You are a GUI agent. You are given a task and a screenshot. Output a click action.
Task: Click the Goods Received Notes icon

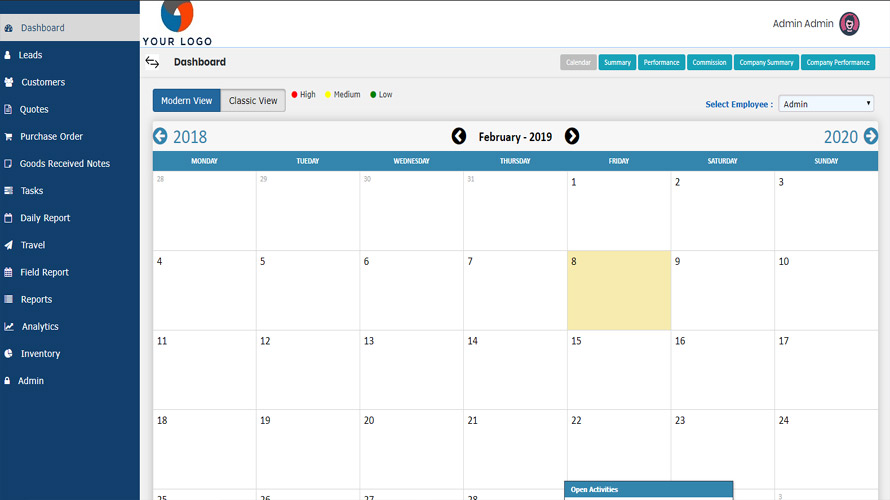point(8,163)
